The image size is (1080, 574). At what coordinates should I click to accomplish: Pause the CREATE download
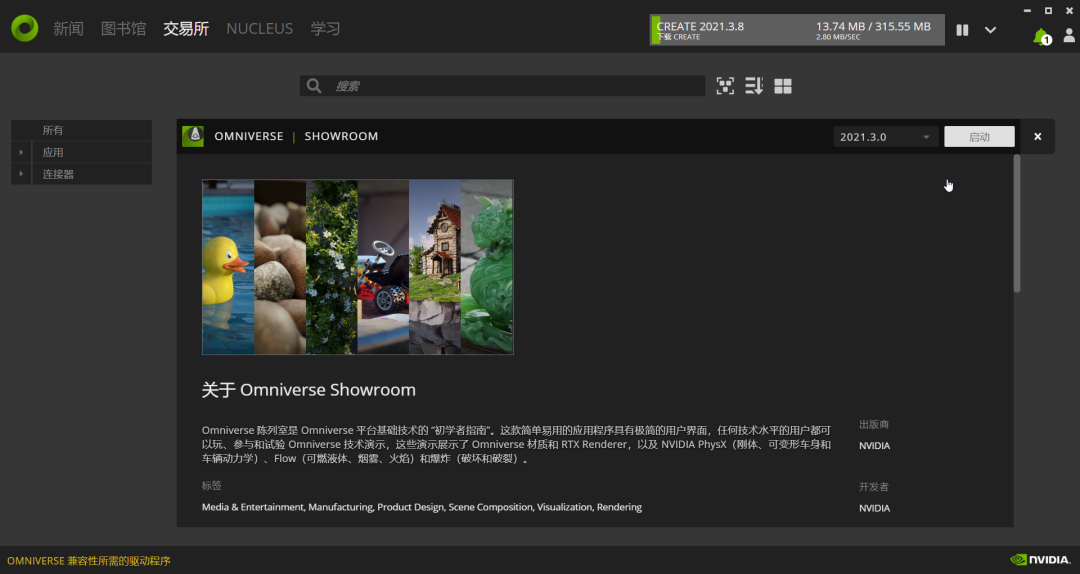pyautogui.click(x=962, y=30)
